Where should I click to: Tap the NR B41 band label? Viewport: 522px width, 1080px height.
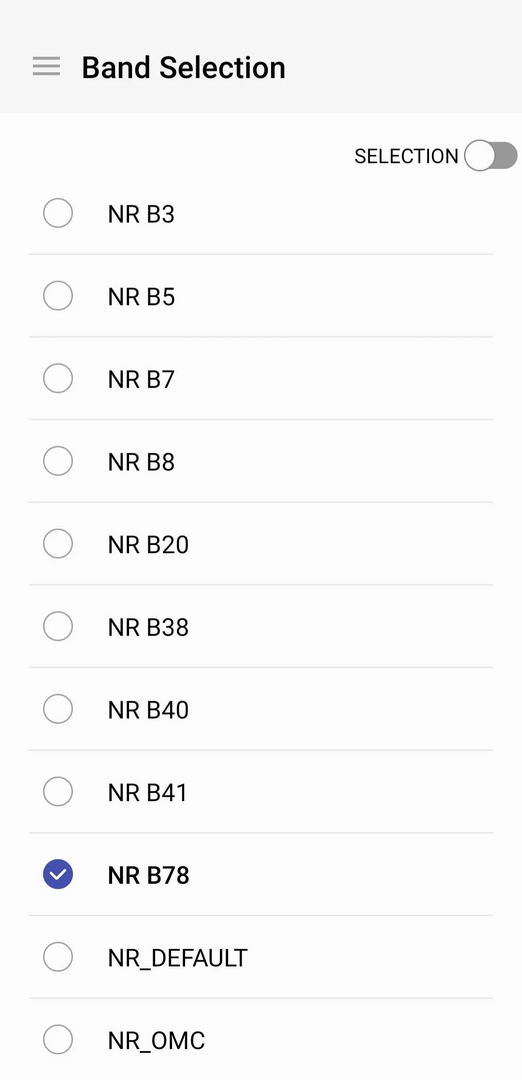tap(147, 793)
